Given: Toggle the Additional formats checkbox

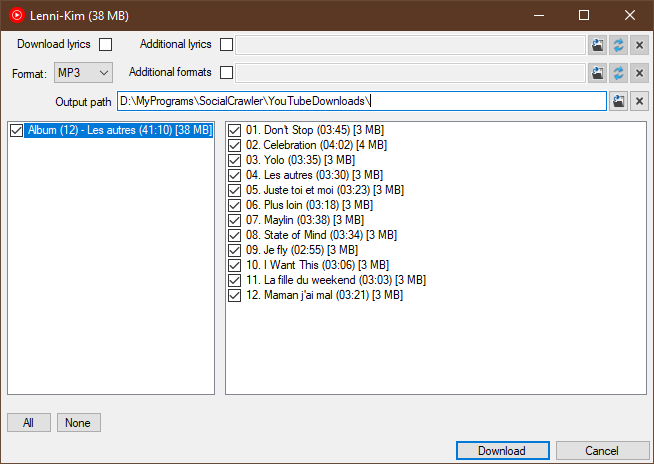Looking at the screenshot, I should coord(226,73).
